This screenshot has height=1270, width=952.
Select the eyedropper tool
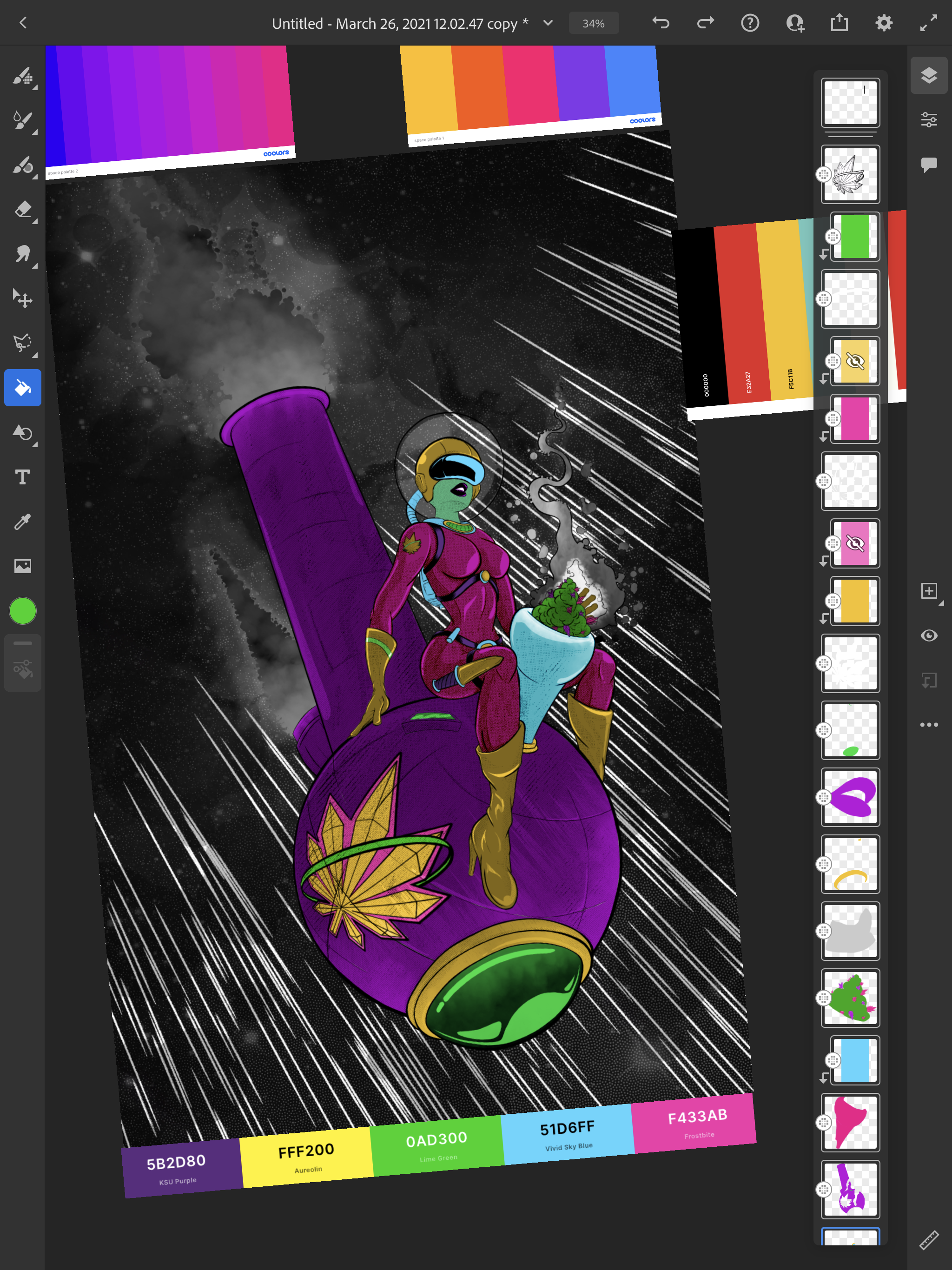(22, 522)
